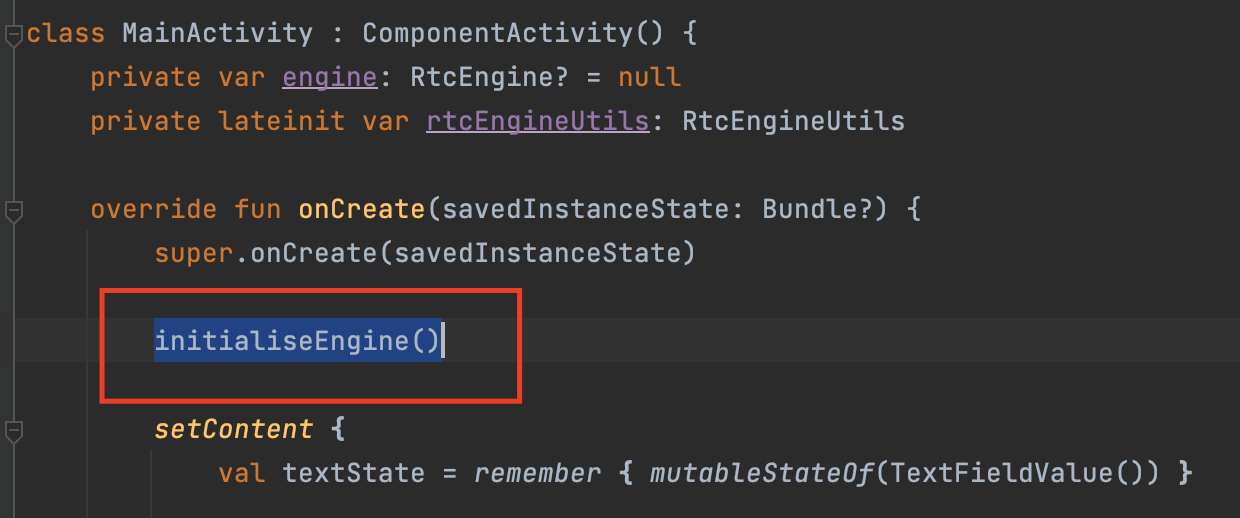Fold the setContent block in the gutter

13,432
